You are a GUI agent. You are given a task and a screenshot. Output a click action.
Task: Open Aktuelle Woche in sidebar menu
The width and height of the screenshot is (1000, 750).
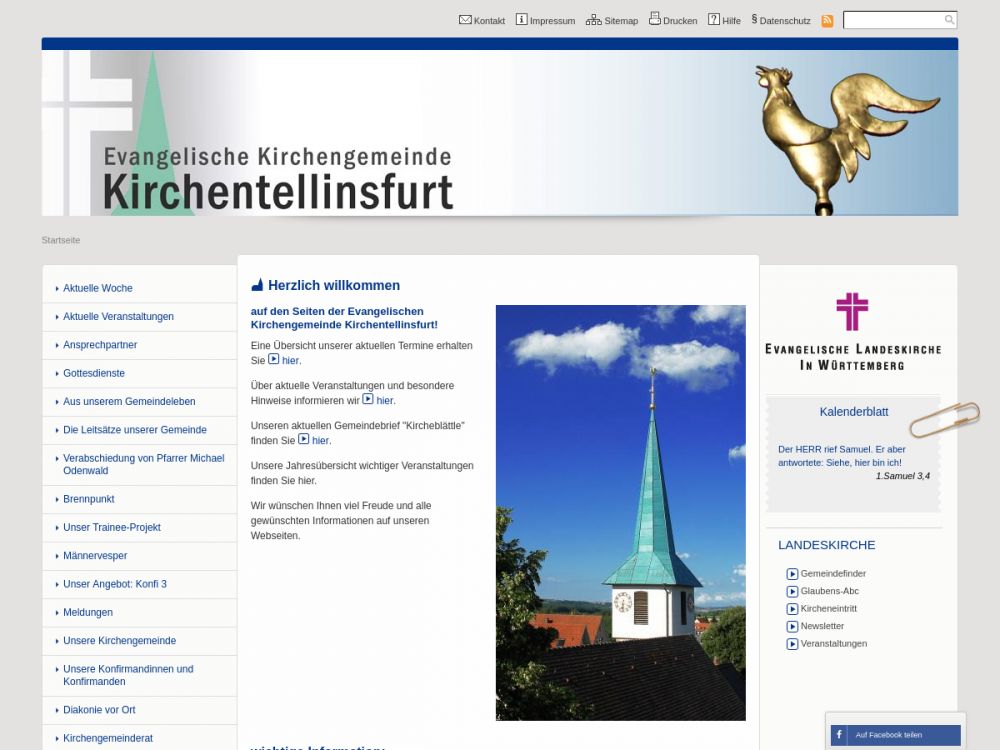point(98,288)
